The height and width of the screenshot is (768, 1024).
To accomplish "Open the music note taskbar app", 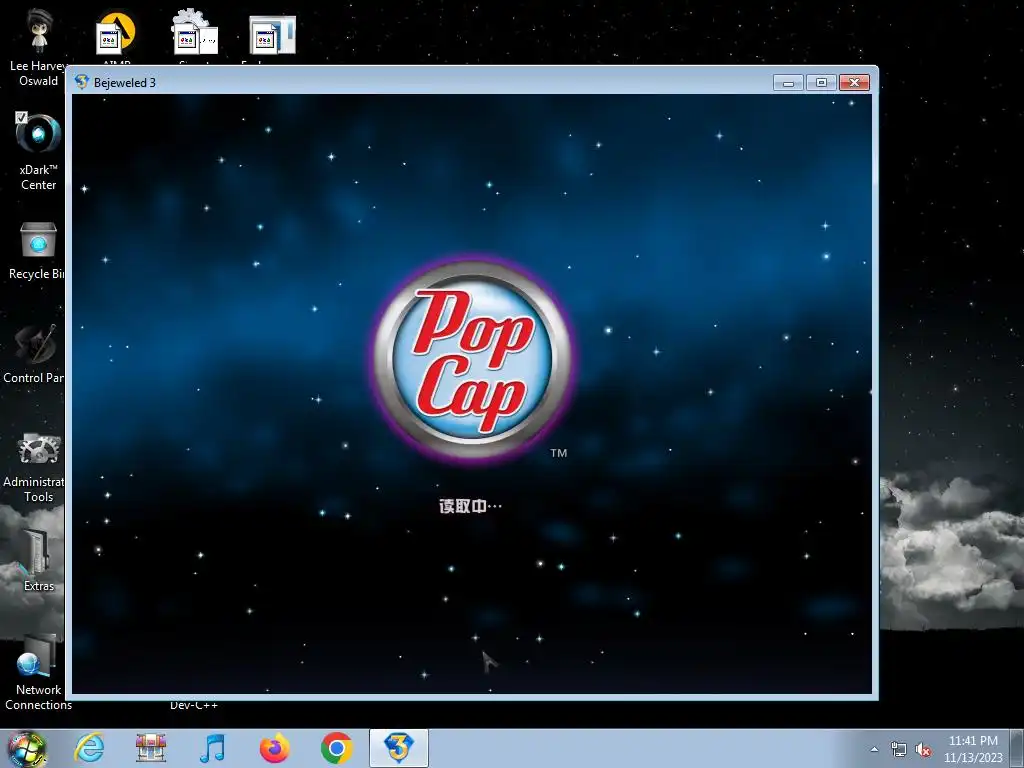I will (x=212, y=748).
